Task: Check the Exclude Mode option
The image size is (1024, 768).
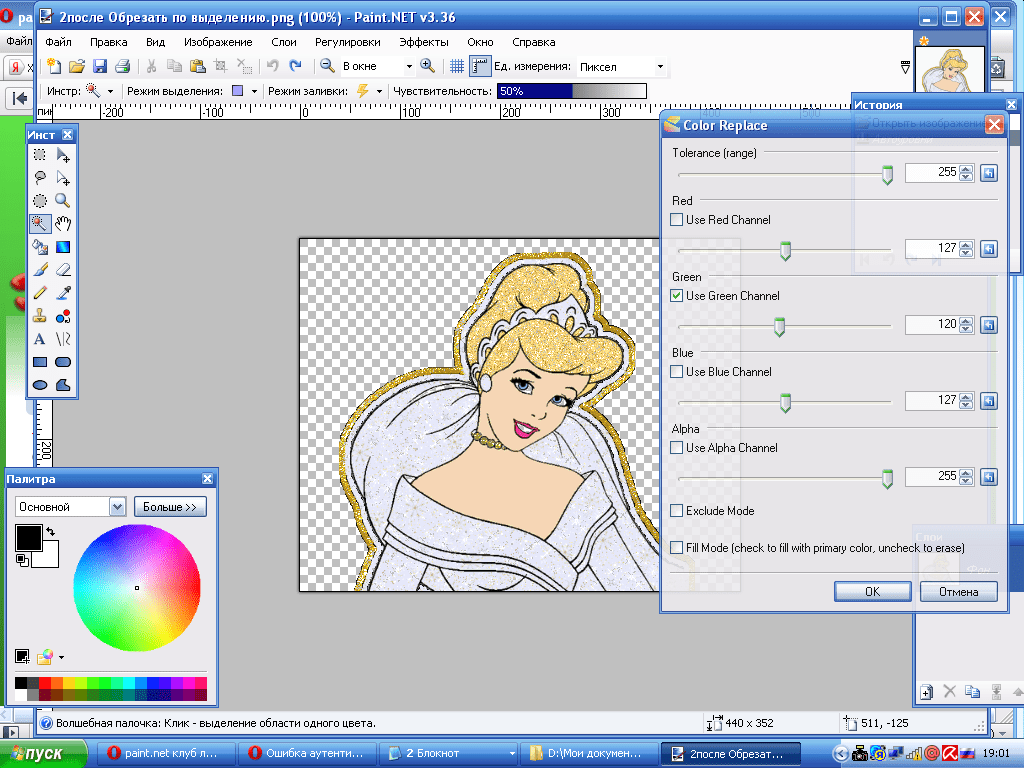Action: pos(677,511)
